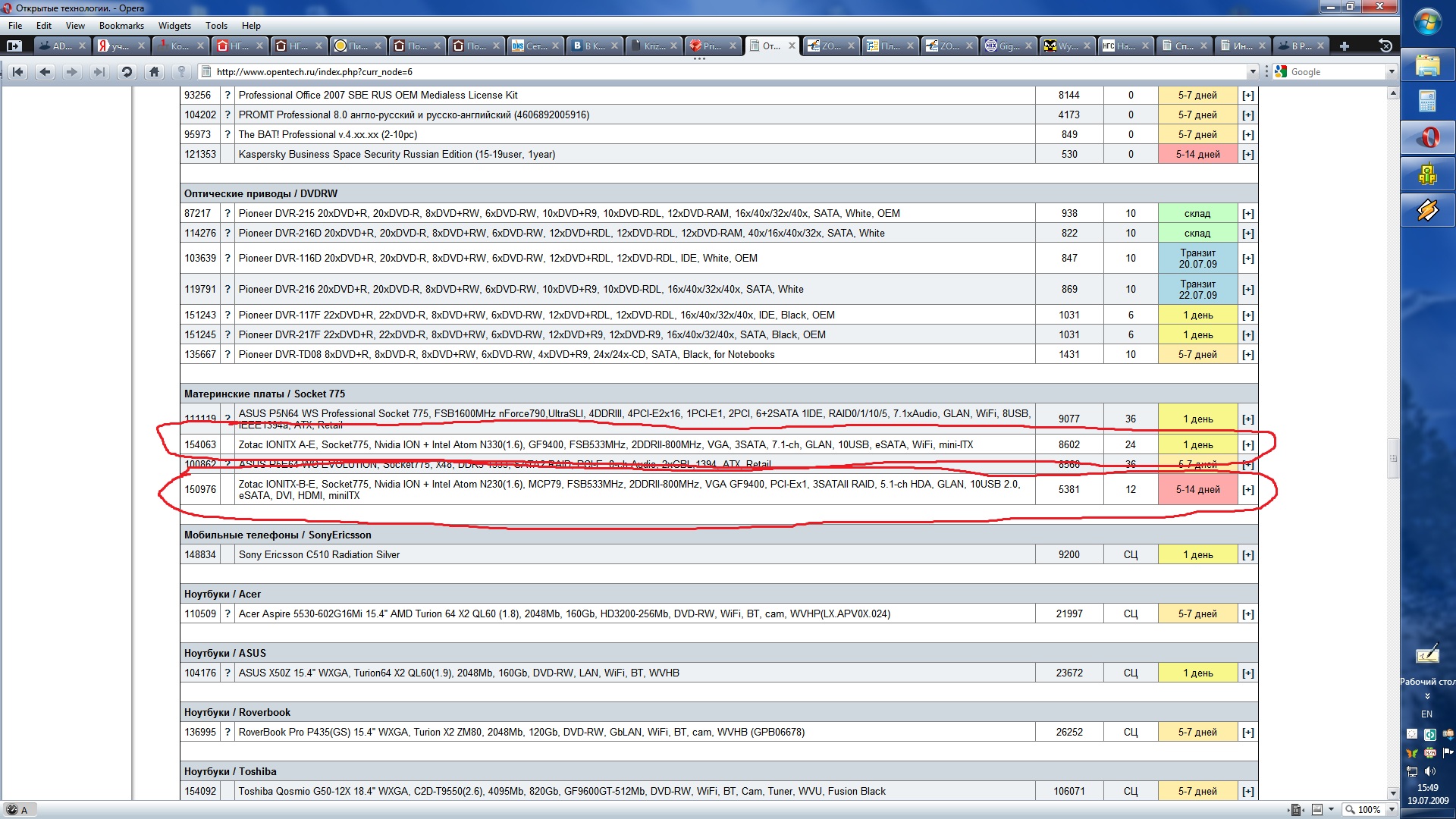Screen dimensions: 1456x819
Task: Expand [+] for Sony Ericsson C510 row
Action: [x=1248, y=555]
